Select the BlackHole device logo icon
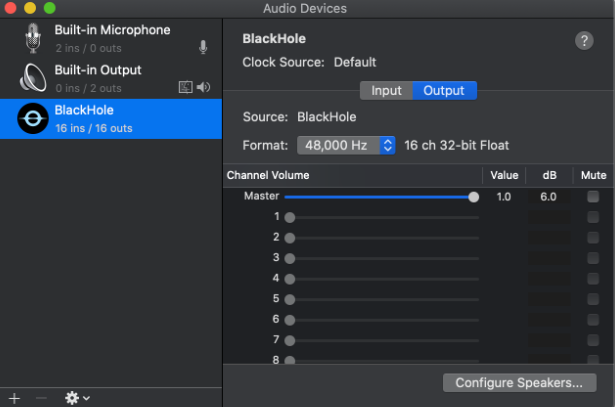Viewport: 615px width, 407px height. pyautogui.click(x=33, y=119)
